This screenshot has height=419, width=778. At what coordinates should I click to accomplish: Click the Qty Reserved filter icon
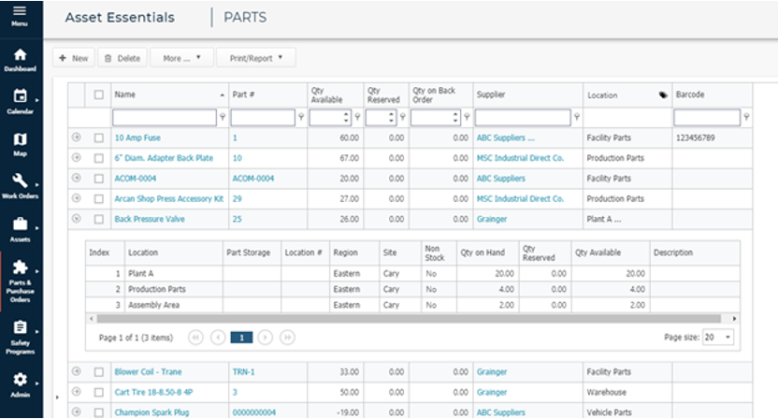click(x=402, y=117)
